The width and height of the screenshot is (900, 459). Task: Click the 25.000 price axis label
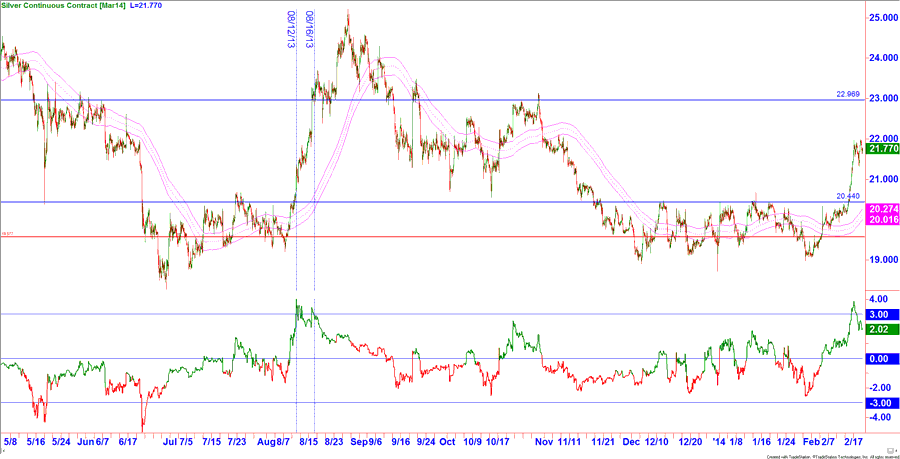(x=881, y=18)
